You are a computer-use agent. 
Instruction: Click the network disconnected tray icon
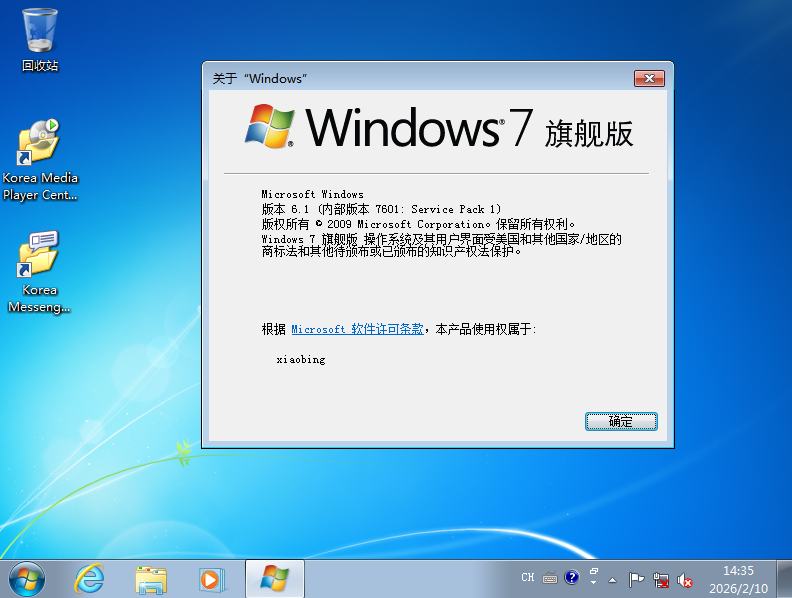(x=661, y=580)
